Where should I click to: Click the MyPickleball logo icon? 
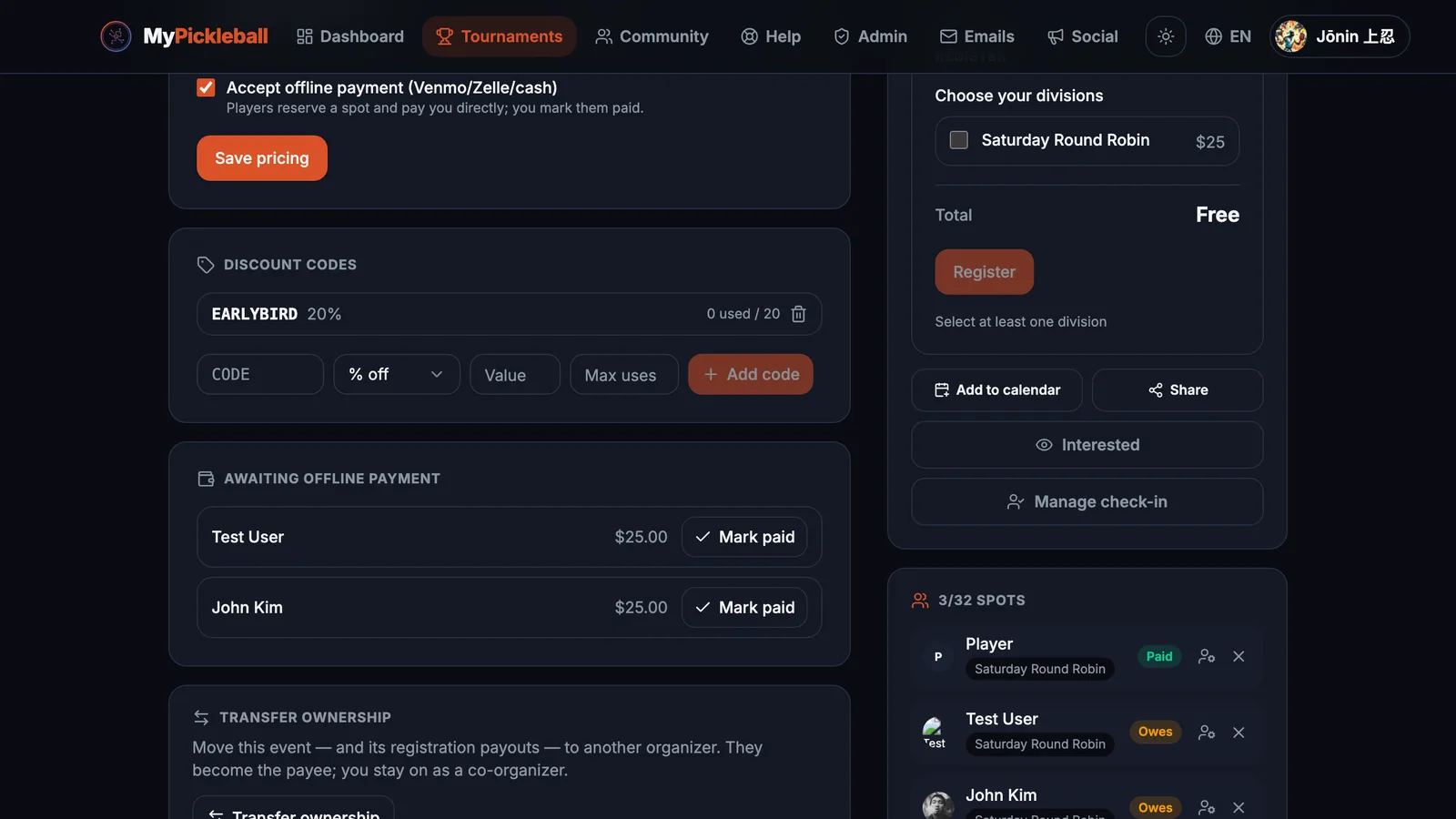click(x=116, y=36)
